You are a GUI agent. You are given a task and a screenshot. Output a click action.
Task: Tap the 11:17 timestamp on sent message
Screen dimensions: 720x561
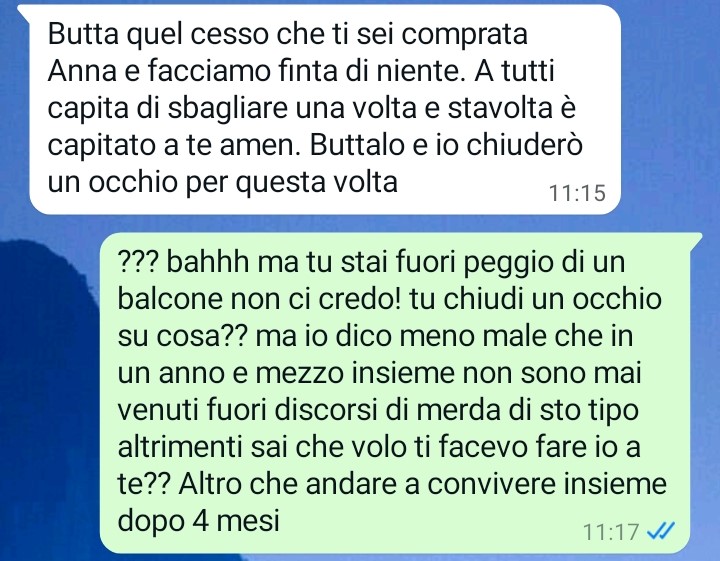pyautogui.click(x=611, y=532)
